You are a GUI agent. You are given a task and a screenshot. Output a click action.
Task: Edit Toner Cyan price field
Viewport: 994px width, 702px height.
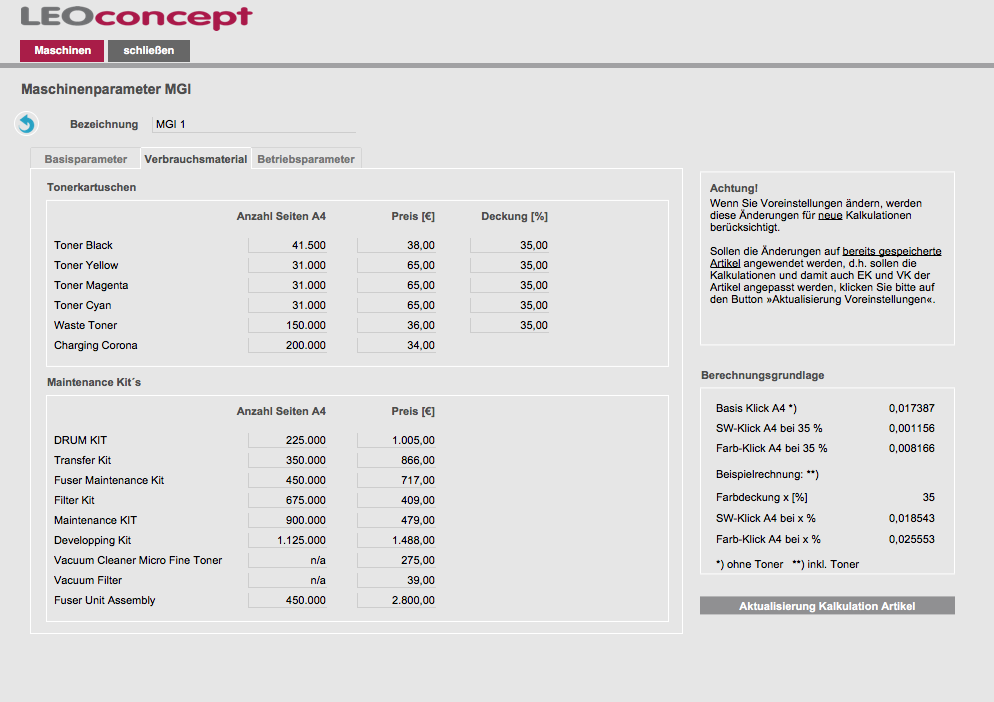396,305
